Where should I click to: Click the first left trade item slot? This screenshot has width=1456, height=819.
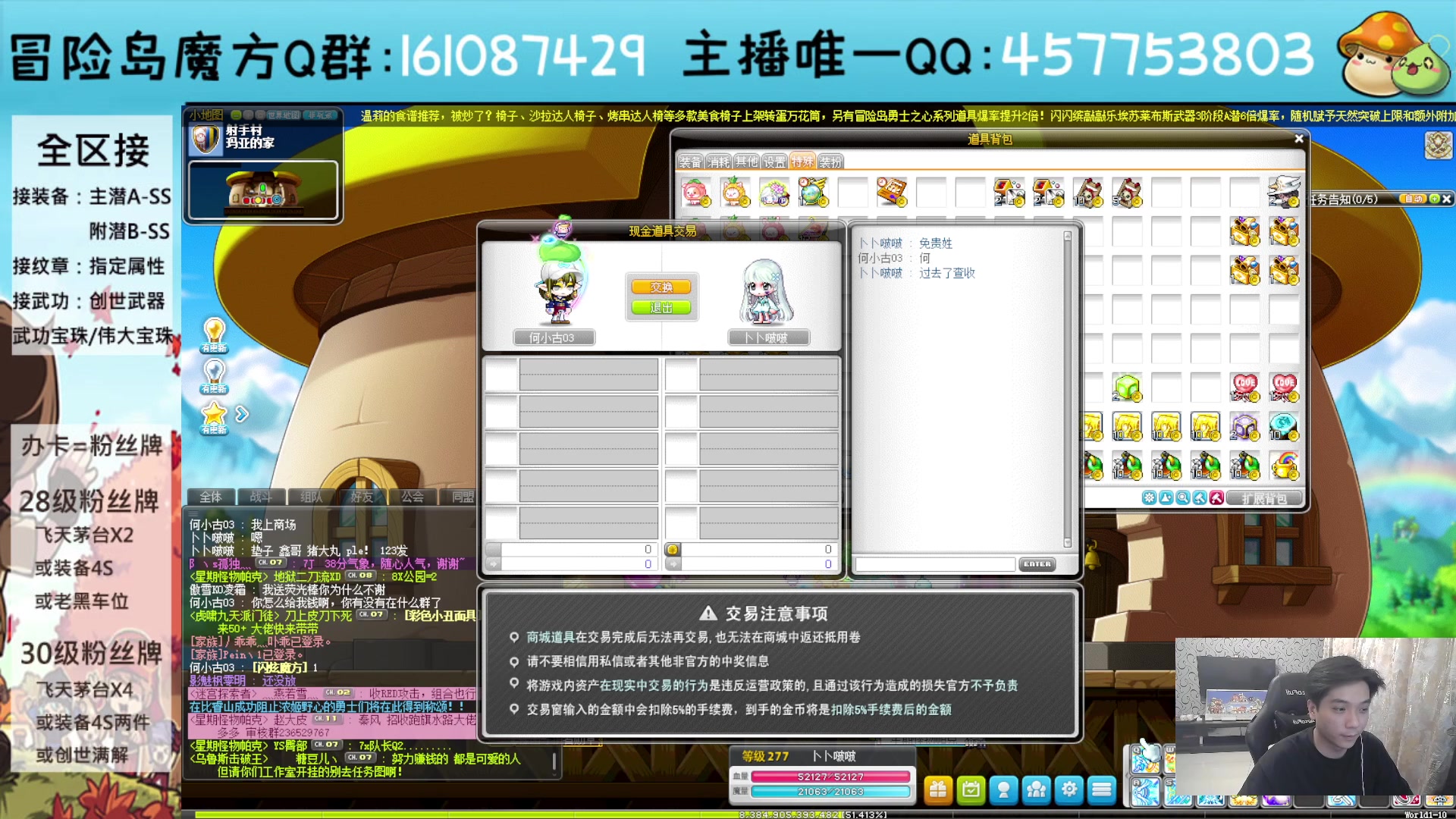[501, 375]
